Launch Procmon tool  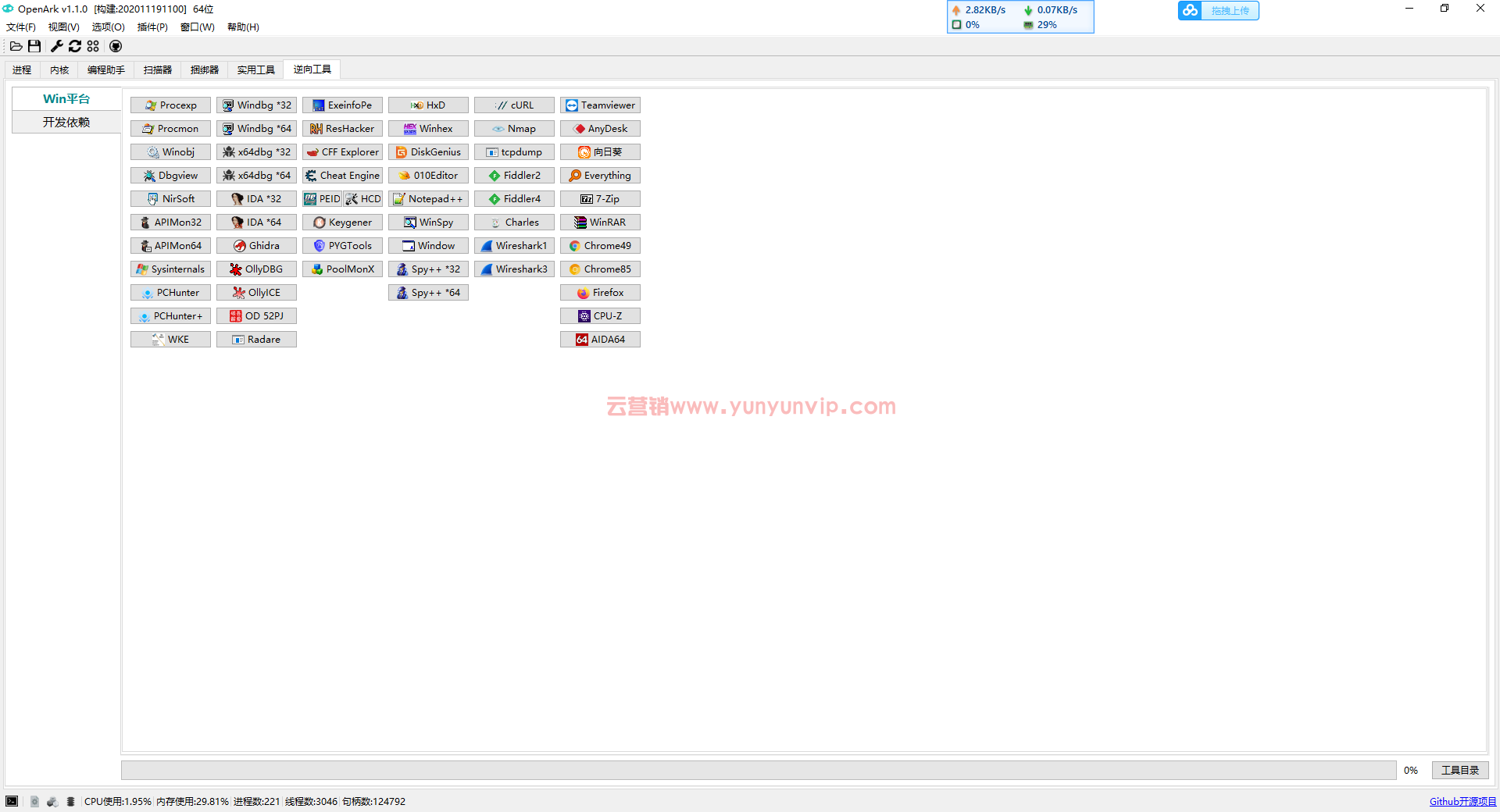[x=170, y=129]
